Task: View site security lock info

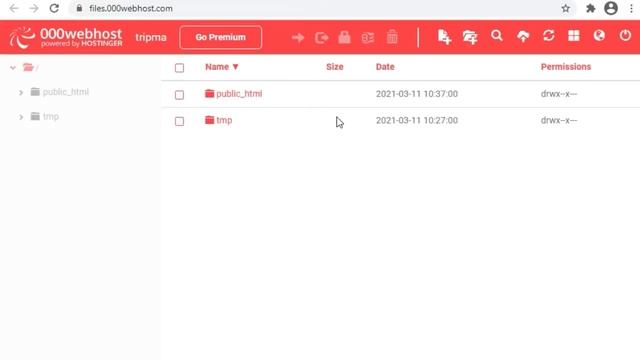Action: [79, 8]
